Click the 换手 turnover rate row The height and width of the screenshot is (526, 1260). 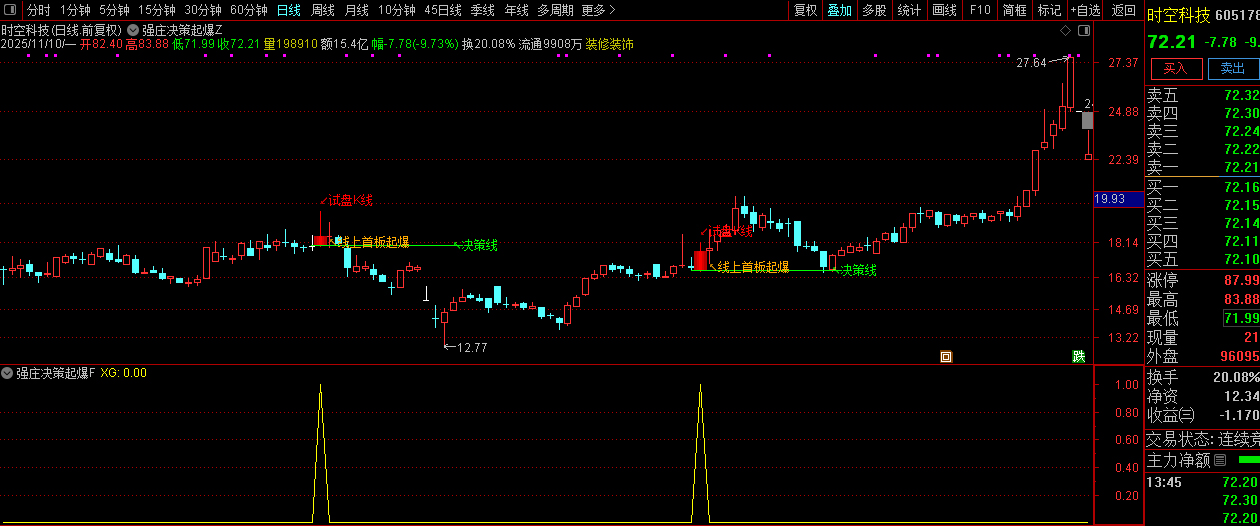click(x=1203, y=377)
